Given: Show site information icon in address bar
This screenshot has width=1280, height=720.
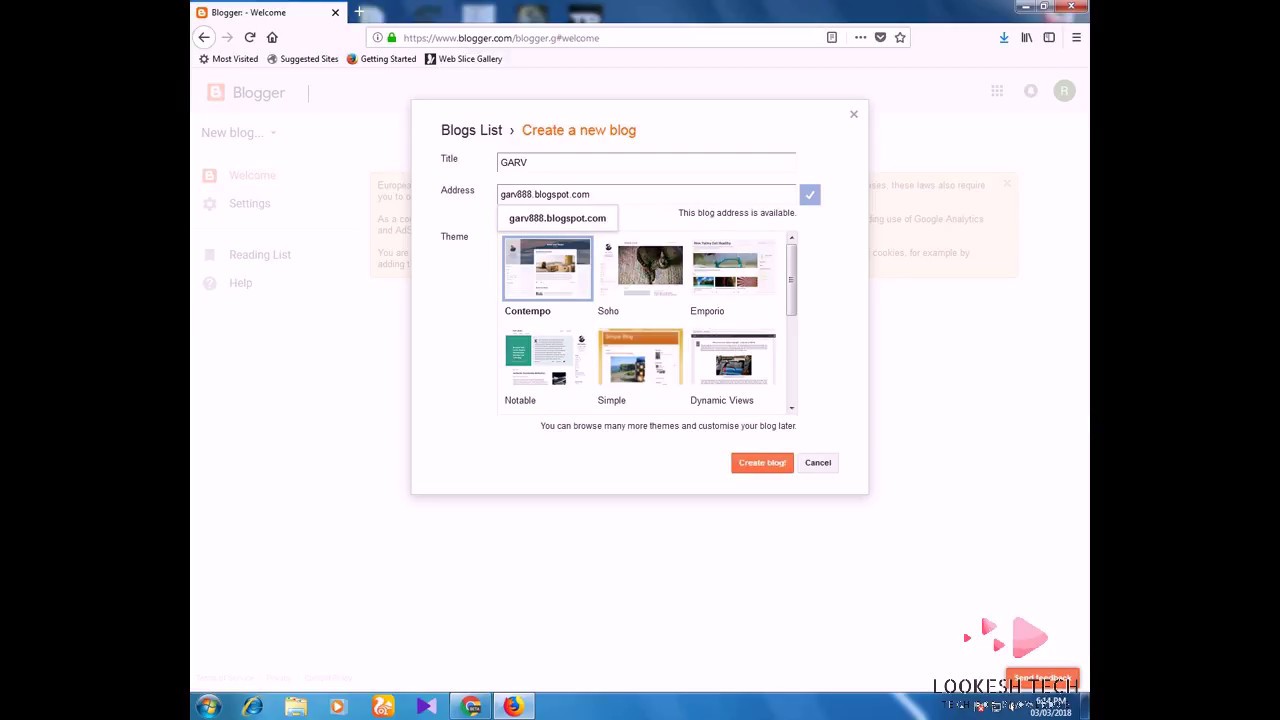Looking at the screenshot, I should 377,38.
